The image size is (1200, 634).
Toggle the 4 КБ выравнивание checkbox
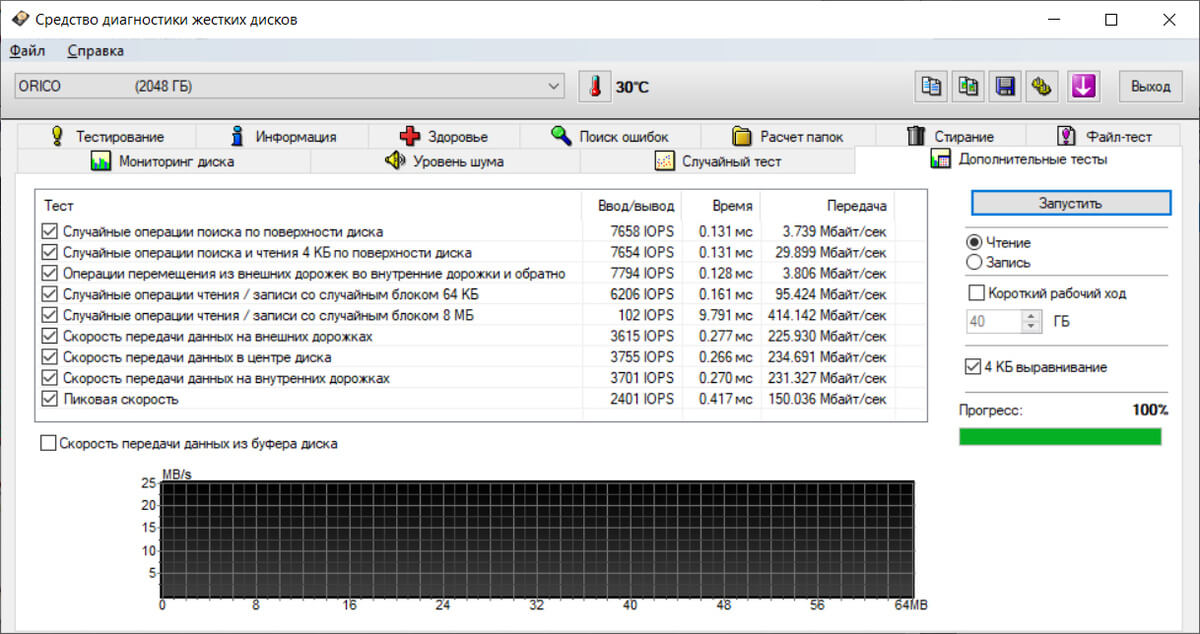(x=972, y=367)
